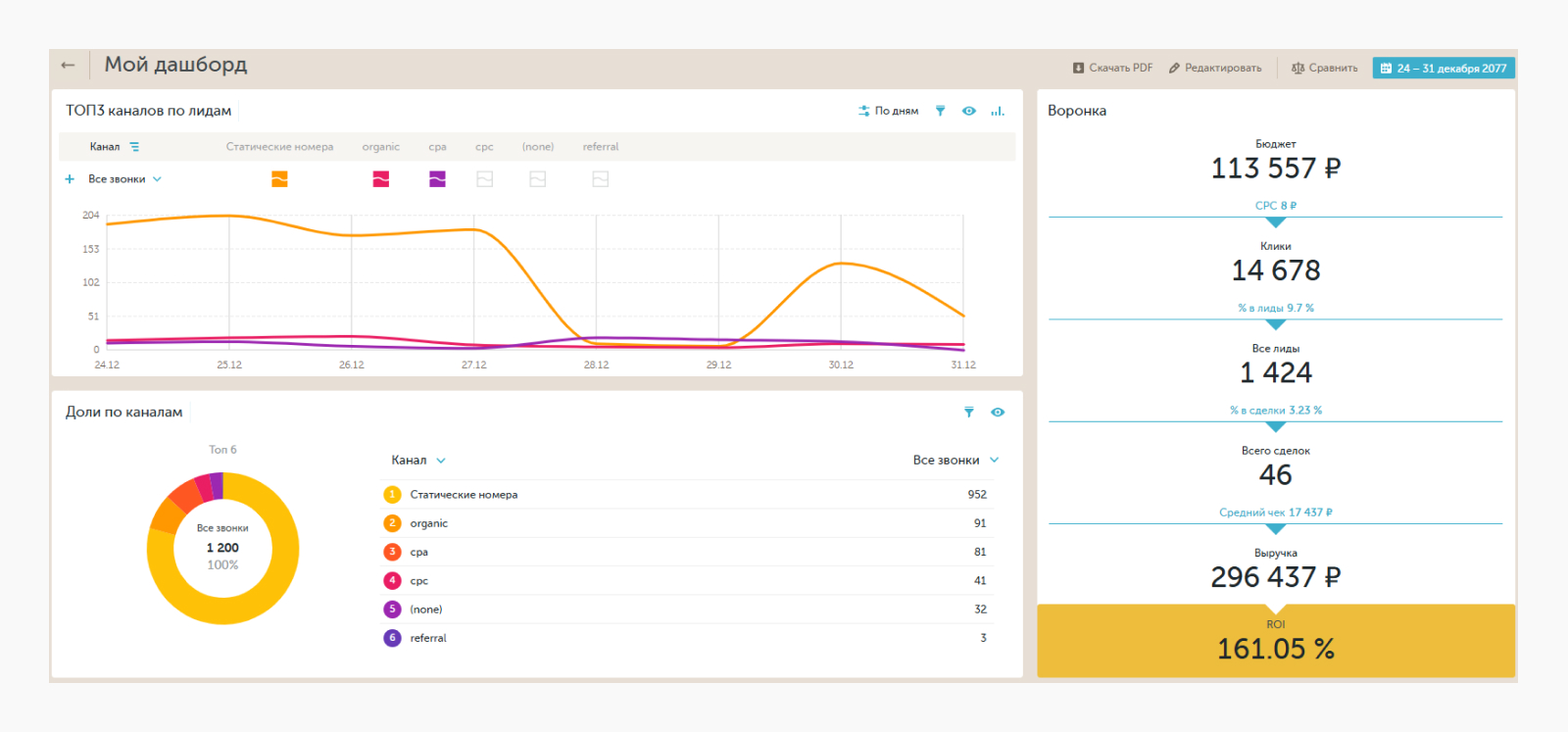The width and height of the screenshot is (1568, 732).
Task: Open the filter in ТОП3 каналов panel
Action: pyautogui.click(x=940, y=111)
